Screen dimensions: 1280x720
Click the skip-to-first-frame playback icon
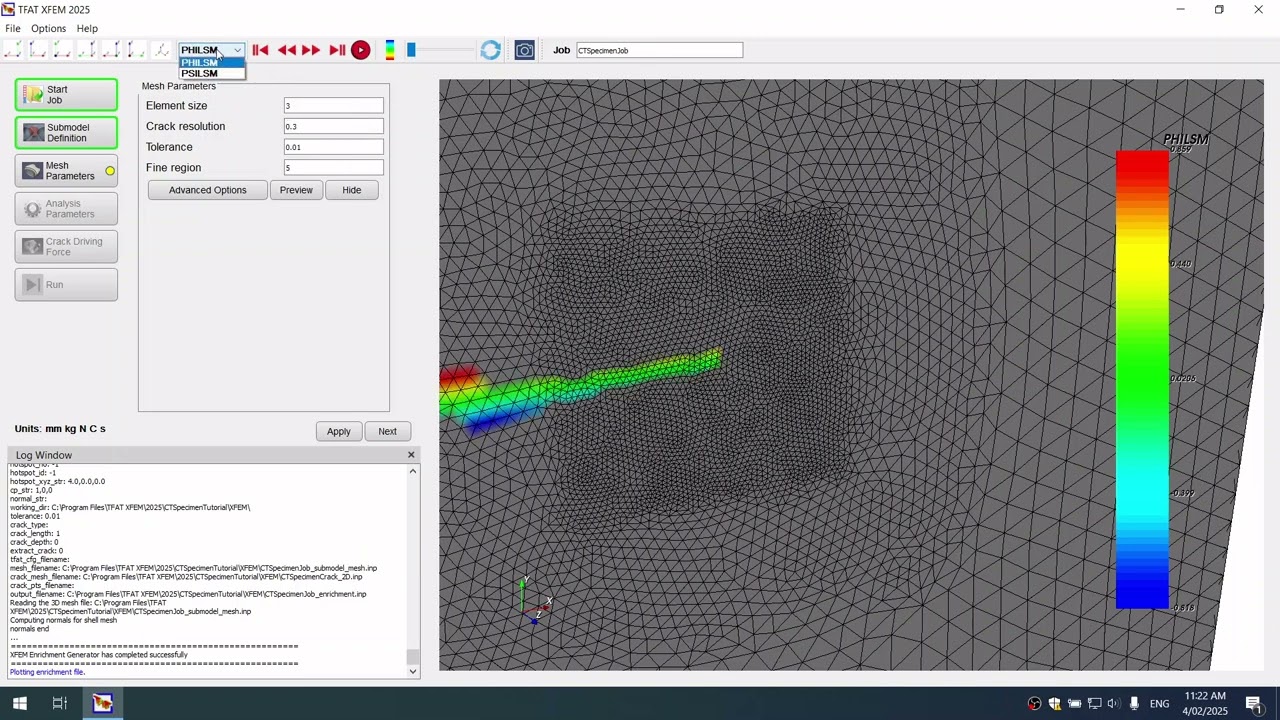coord(260,50)
